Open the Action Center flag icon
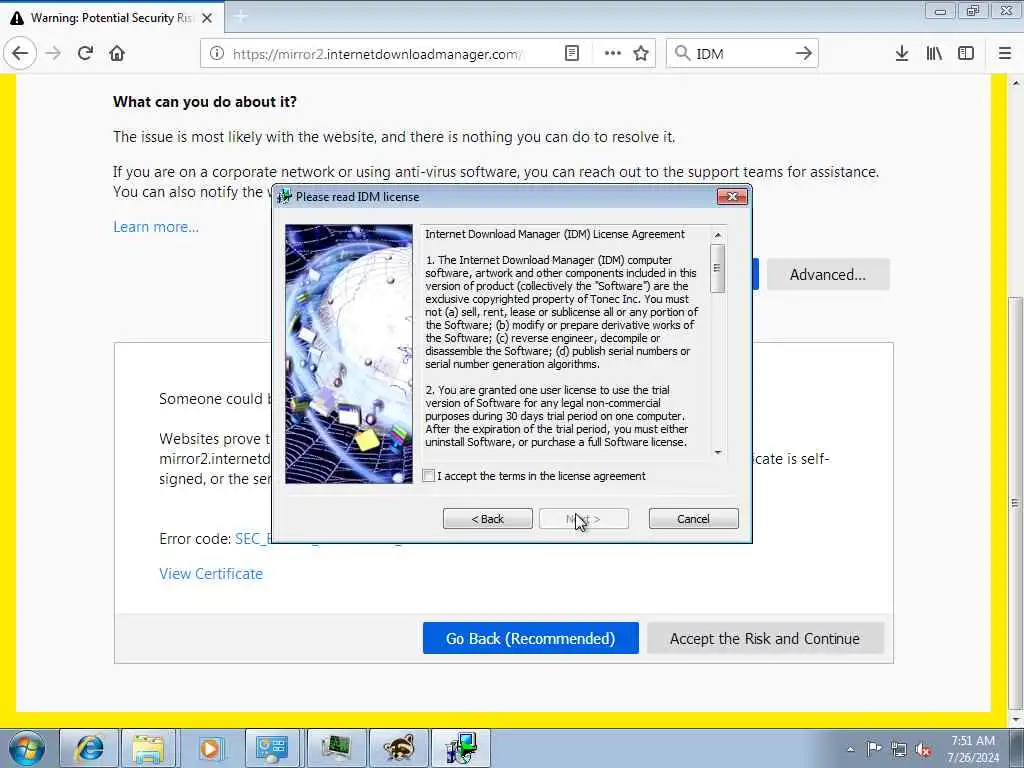 [874, 749]
